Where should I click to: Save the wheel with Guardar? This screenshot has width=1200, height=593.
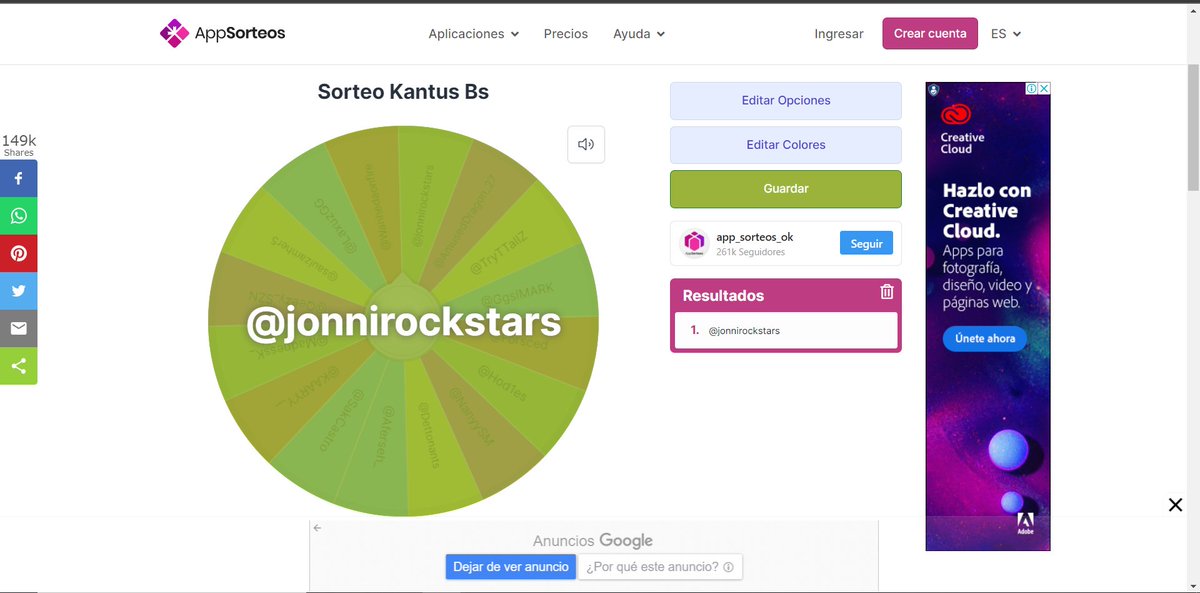pos(785,188)
